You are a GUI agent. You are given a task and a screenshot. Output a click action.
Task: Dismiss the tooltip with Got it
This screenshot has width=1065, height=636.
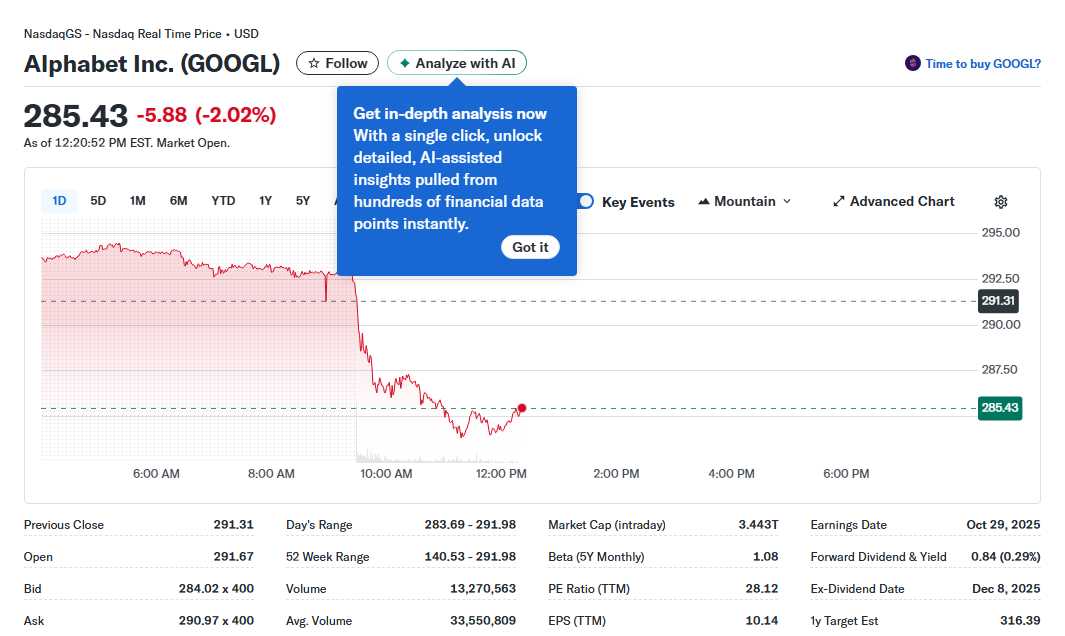pos(530,247)
